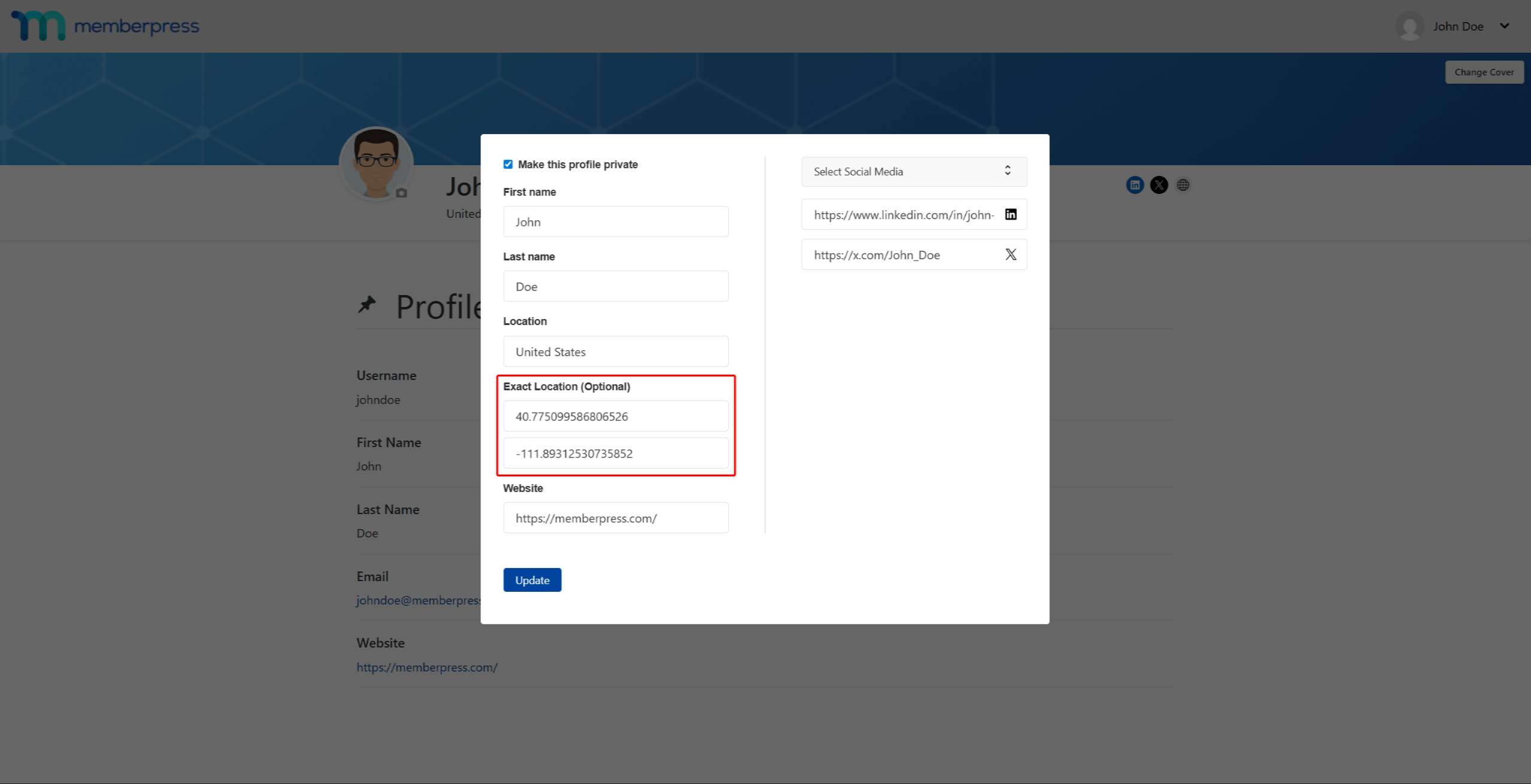Click John Doe's profile avatar picture

coord(375,162)
